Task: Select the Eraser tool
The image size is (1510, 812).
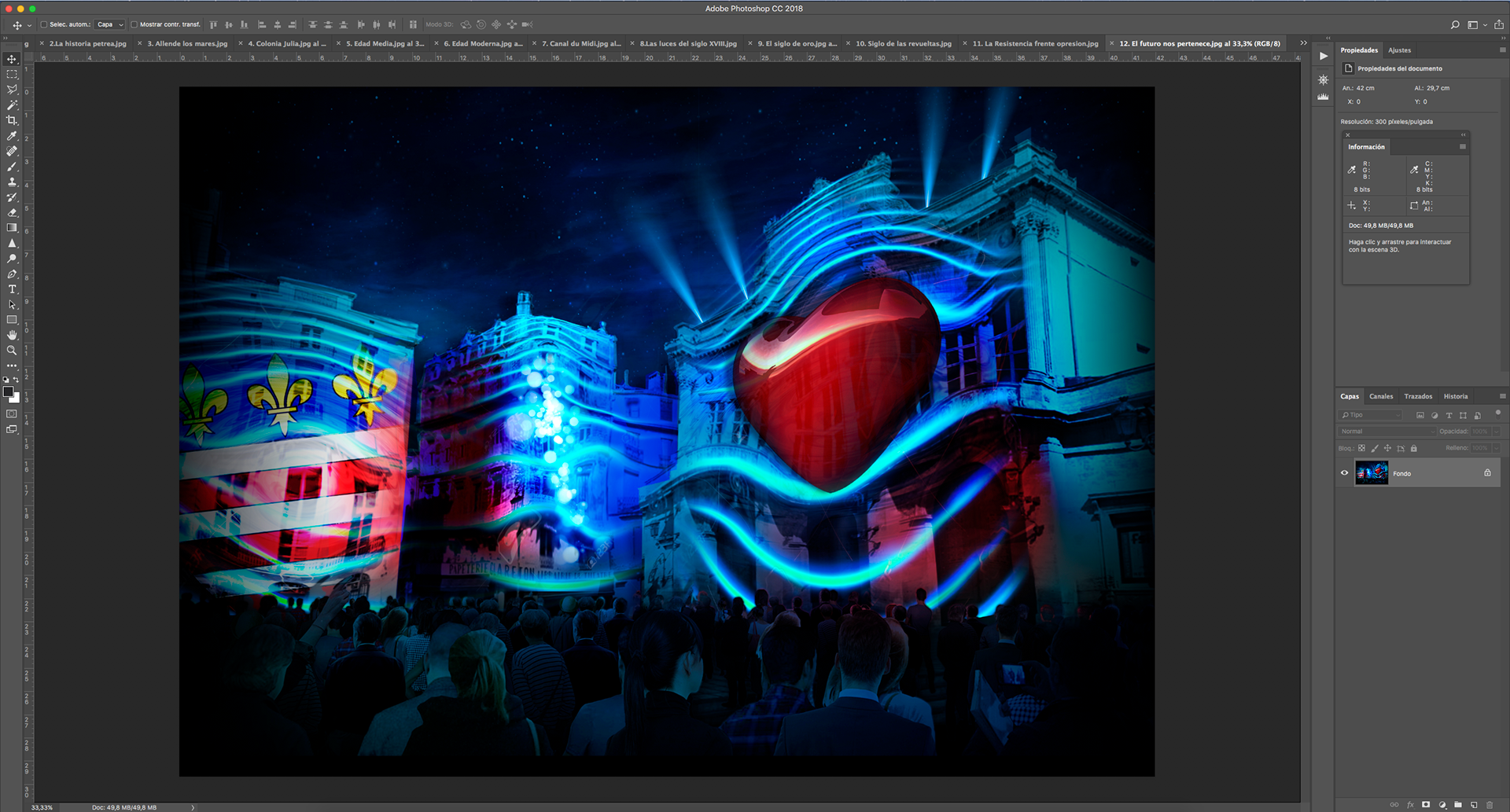Action: (12, 212)
